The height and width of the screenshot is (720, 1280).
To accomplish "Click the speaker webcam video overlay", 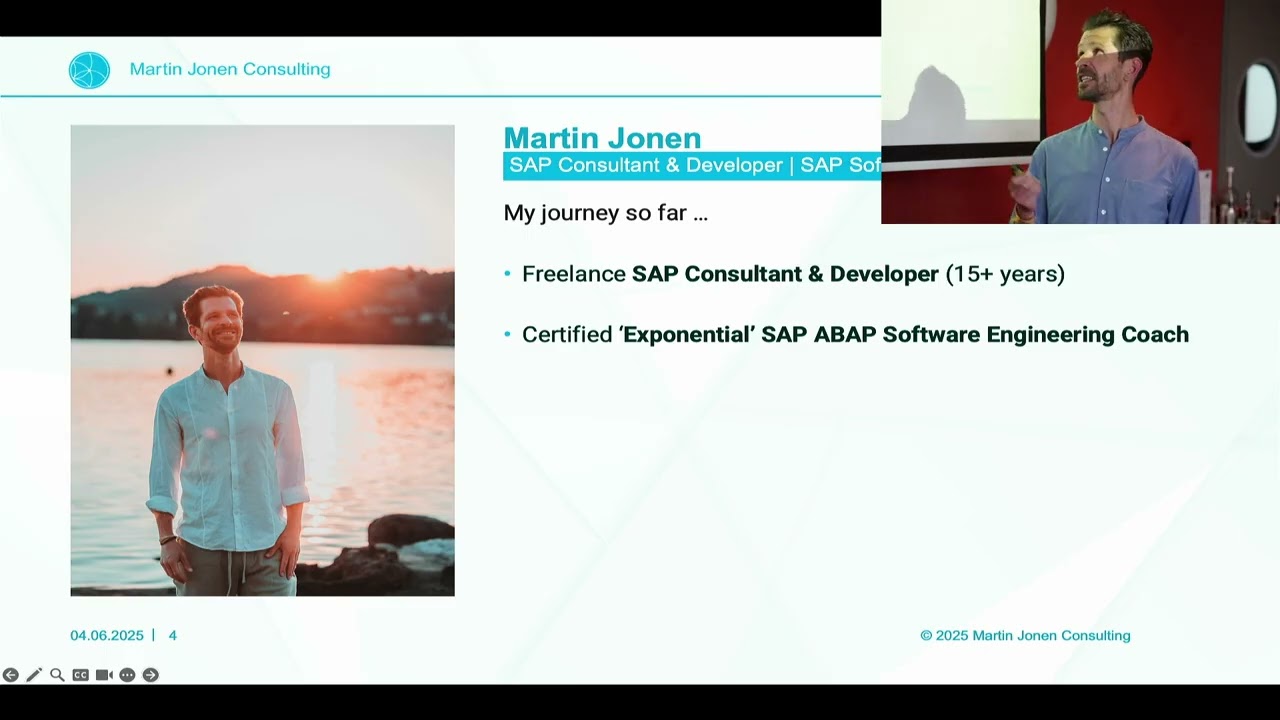I will [1080, 112].
